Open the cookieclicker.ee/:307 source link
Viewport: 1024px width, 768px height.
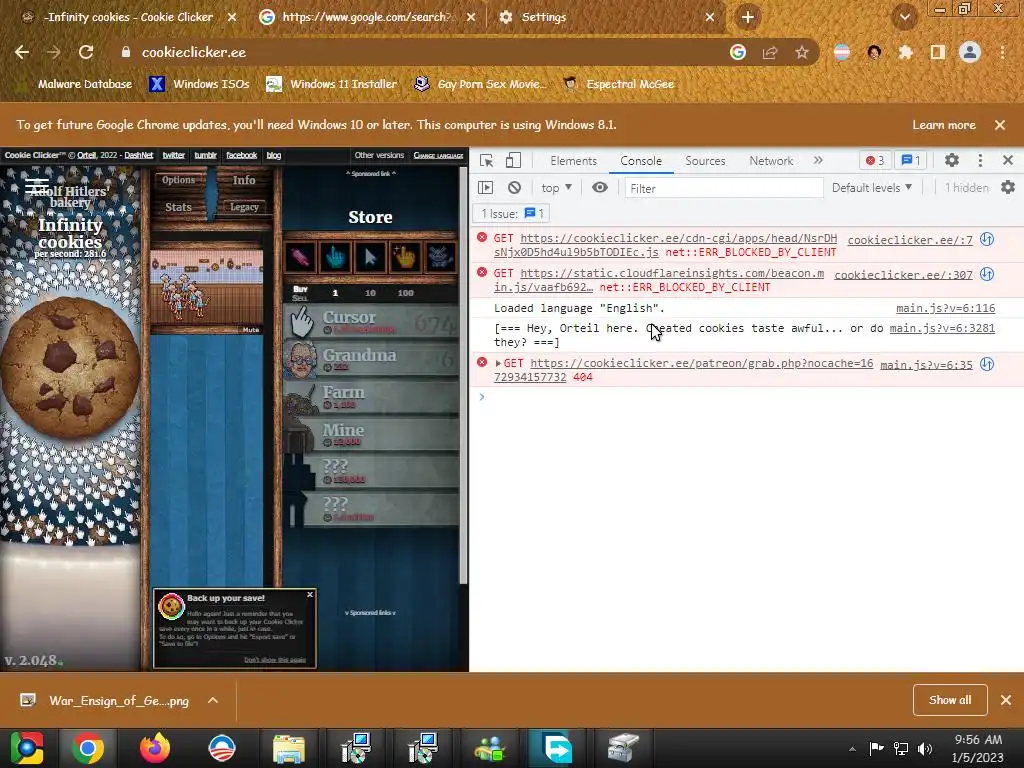(903, 275)
